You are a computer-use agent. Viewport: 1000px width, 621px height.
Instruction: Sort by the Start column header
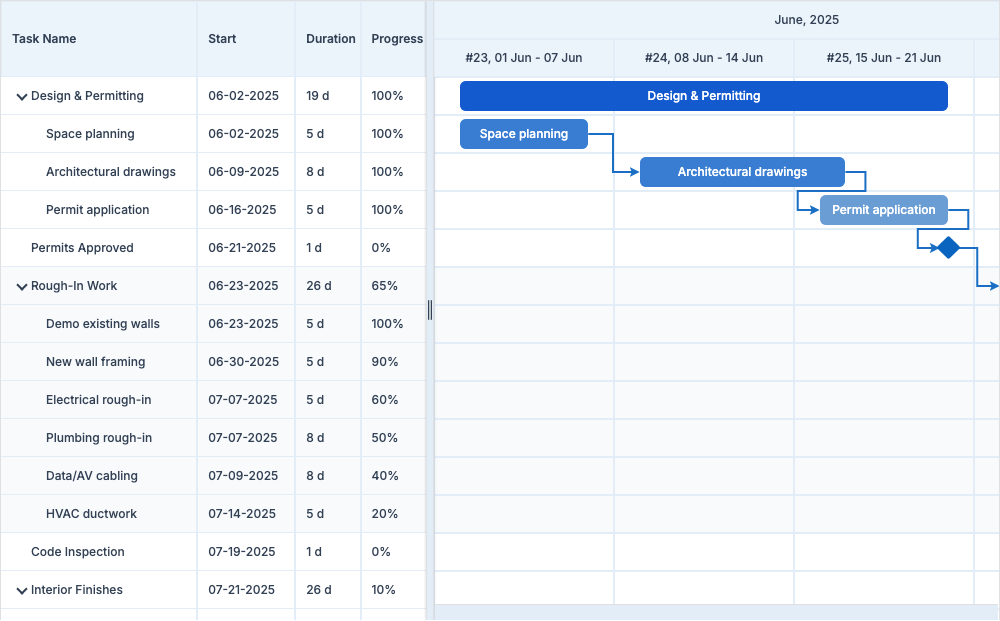tap(222, 39)
